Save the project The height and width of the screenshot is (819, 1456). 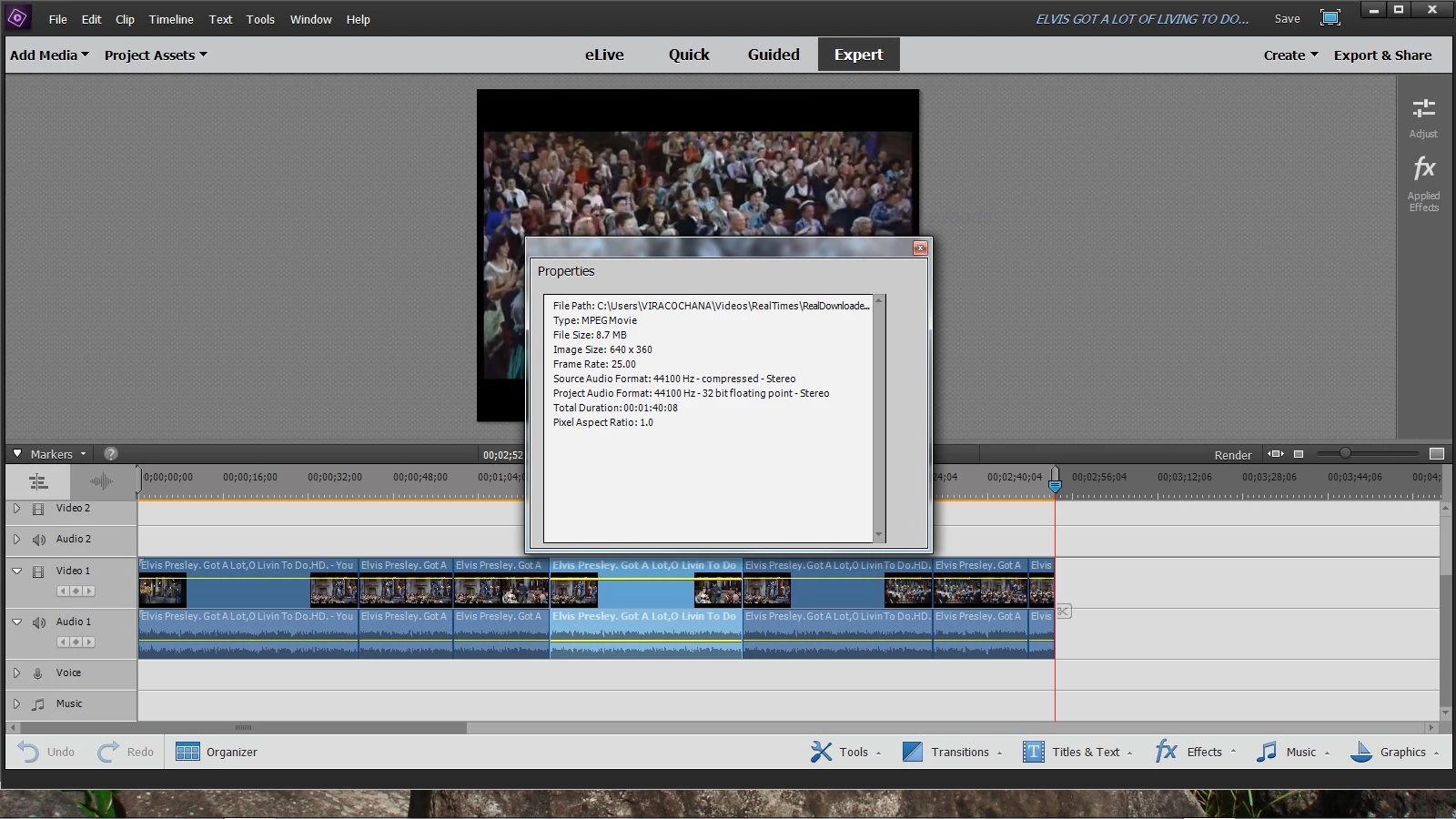tap(1287, 18)
